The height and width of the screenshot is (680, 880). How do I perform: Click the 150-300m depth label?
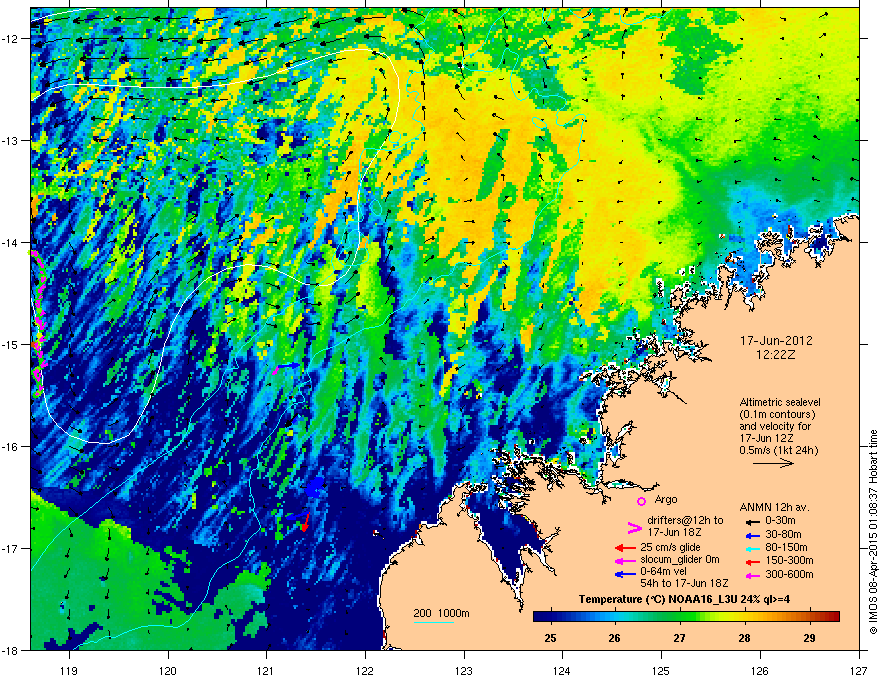(x=789, y=560)
